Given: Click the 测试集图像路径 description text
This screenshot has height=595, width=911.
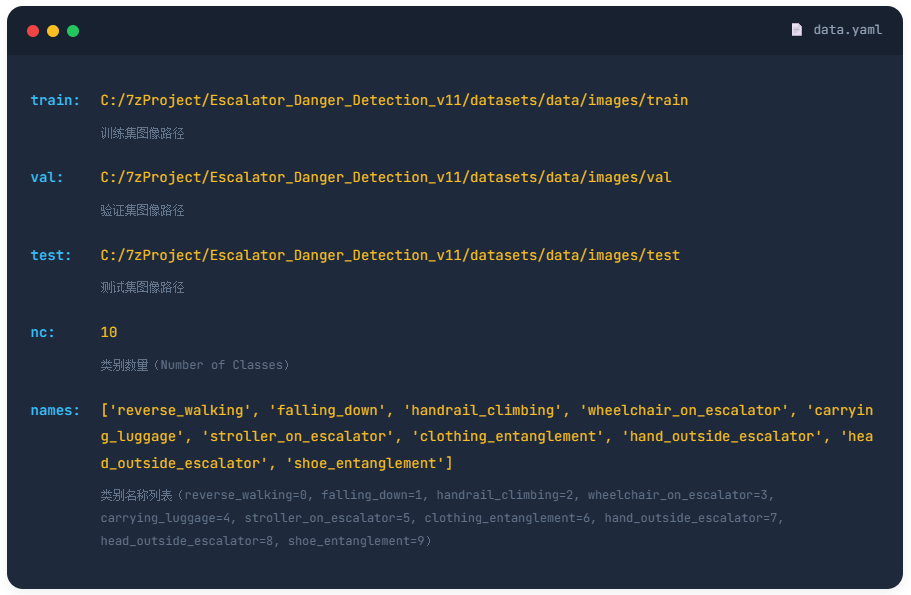Looking at the screenshot, I should [x=142, y=287].
